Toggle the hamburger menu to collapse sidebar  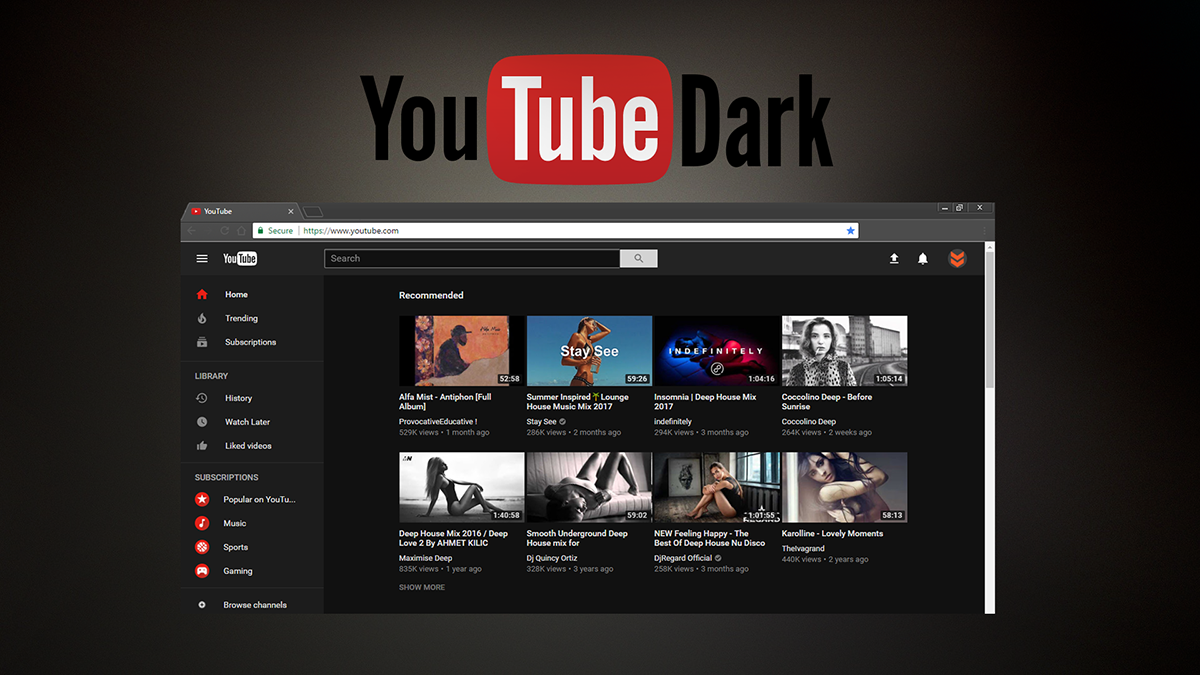tap(201, 258)
